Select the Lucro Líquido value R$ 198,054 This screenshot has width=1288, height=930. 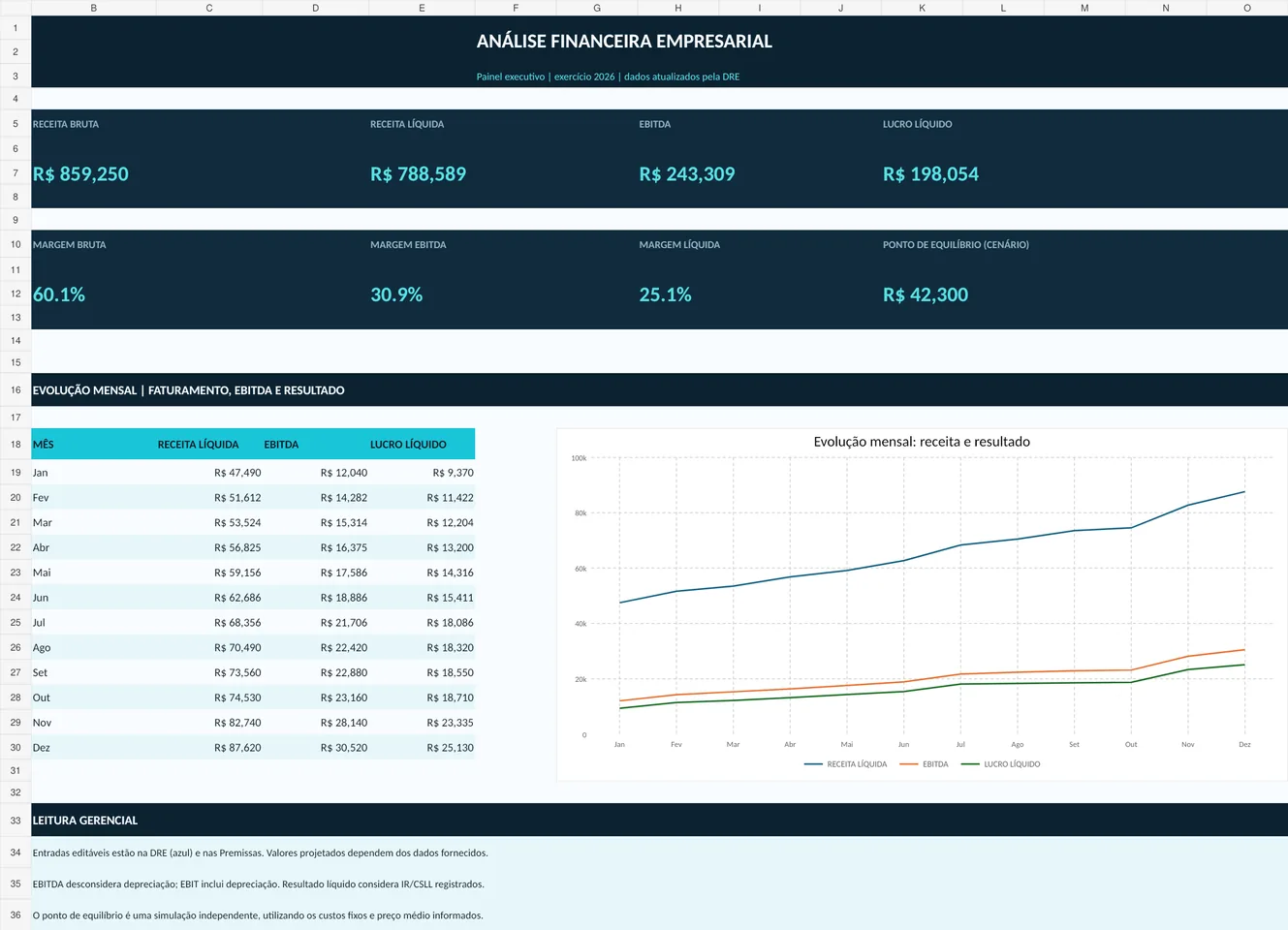point(930,174)
